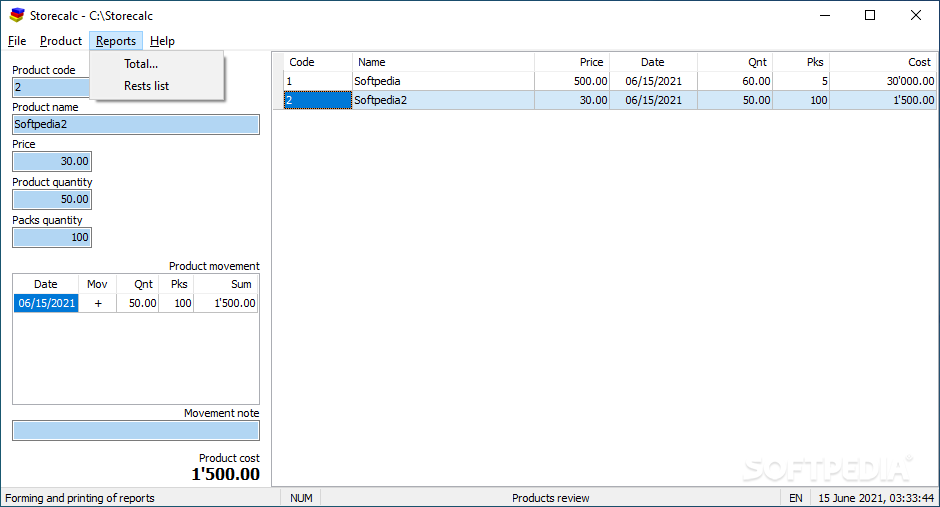The image size is (940, 507).
Task: Click Pks cell 5 in Softpedia row
Action: coord(801,81)
